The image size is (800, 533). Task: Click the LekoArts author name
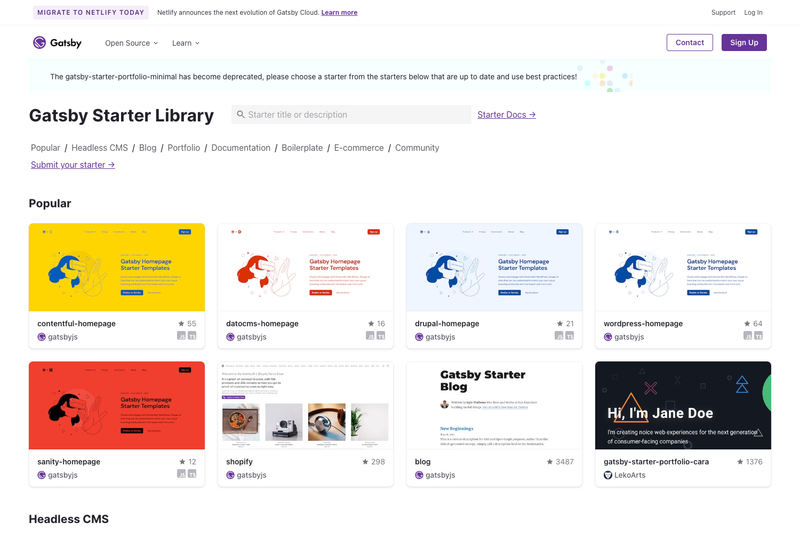(630, 475)
